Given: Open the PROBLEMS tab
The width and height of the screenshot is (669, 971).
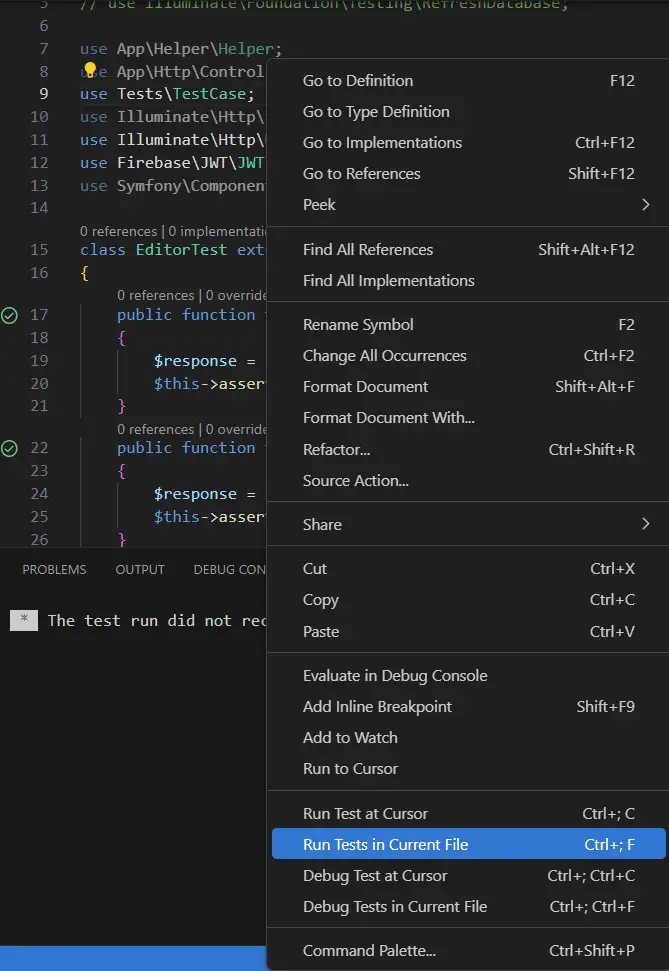Looking at the screenshot, I should (54, 569).
